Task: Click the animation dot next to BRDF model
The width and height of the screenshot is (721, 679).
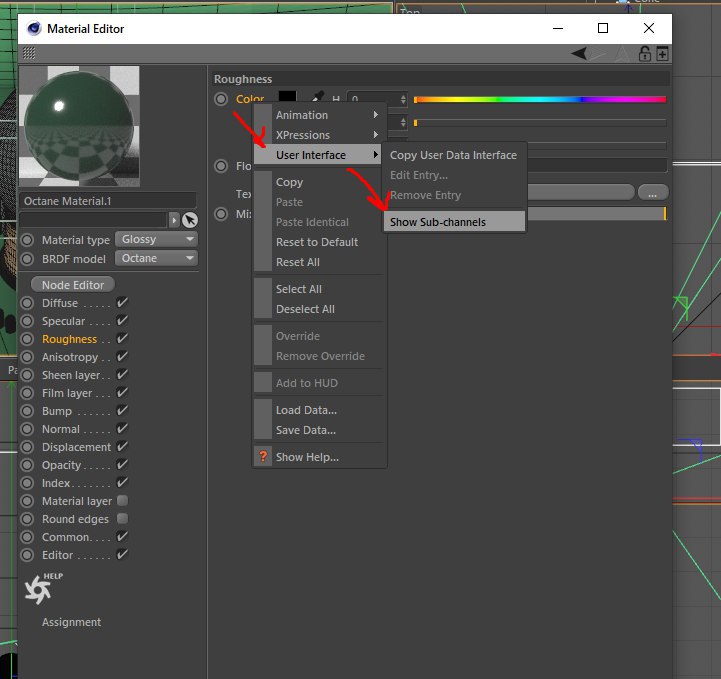Action: coord(27,259)
